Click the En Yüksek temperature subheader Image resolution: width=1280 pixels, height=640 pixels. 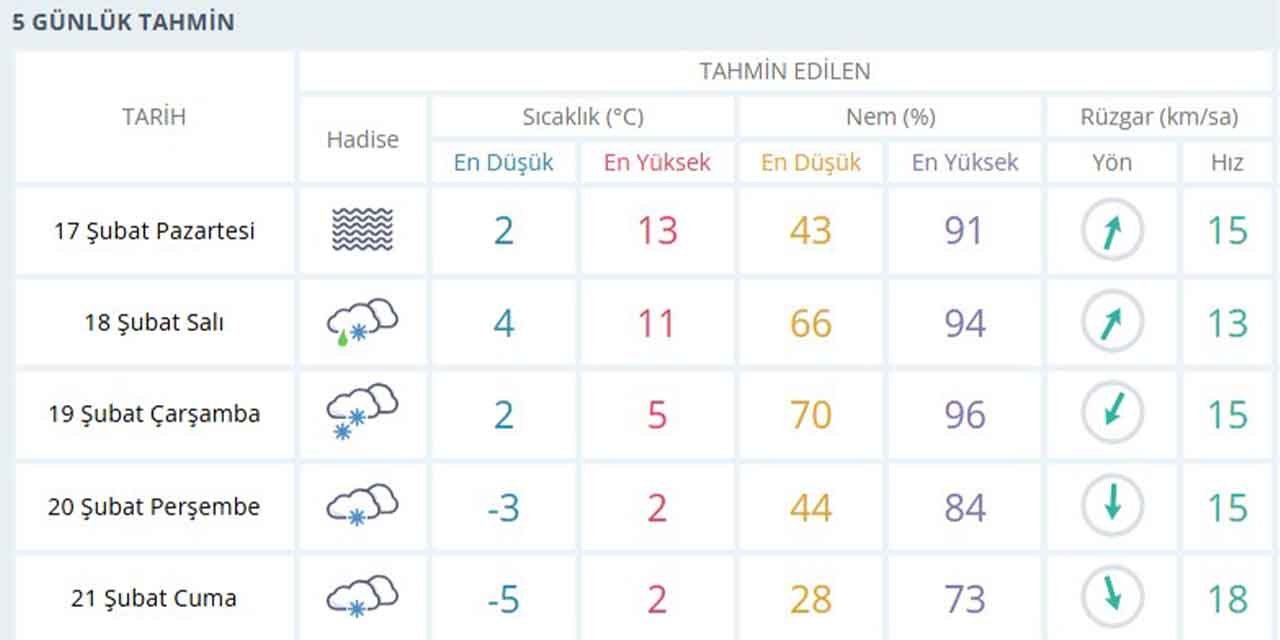(657, 163)
